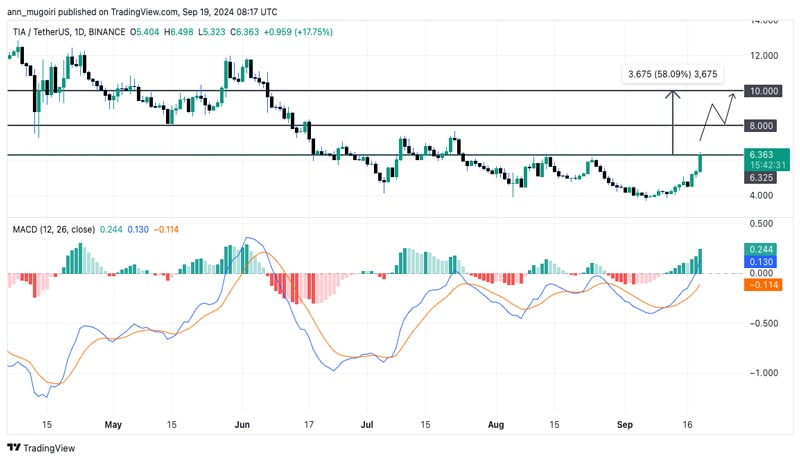This screenshot has height=460, width=800.
Task: Click the open value O5.404
Action: point(144,32)
